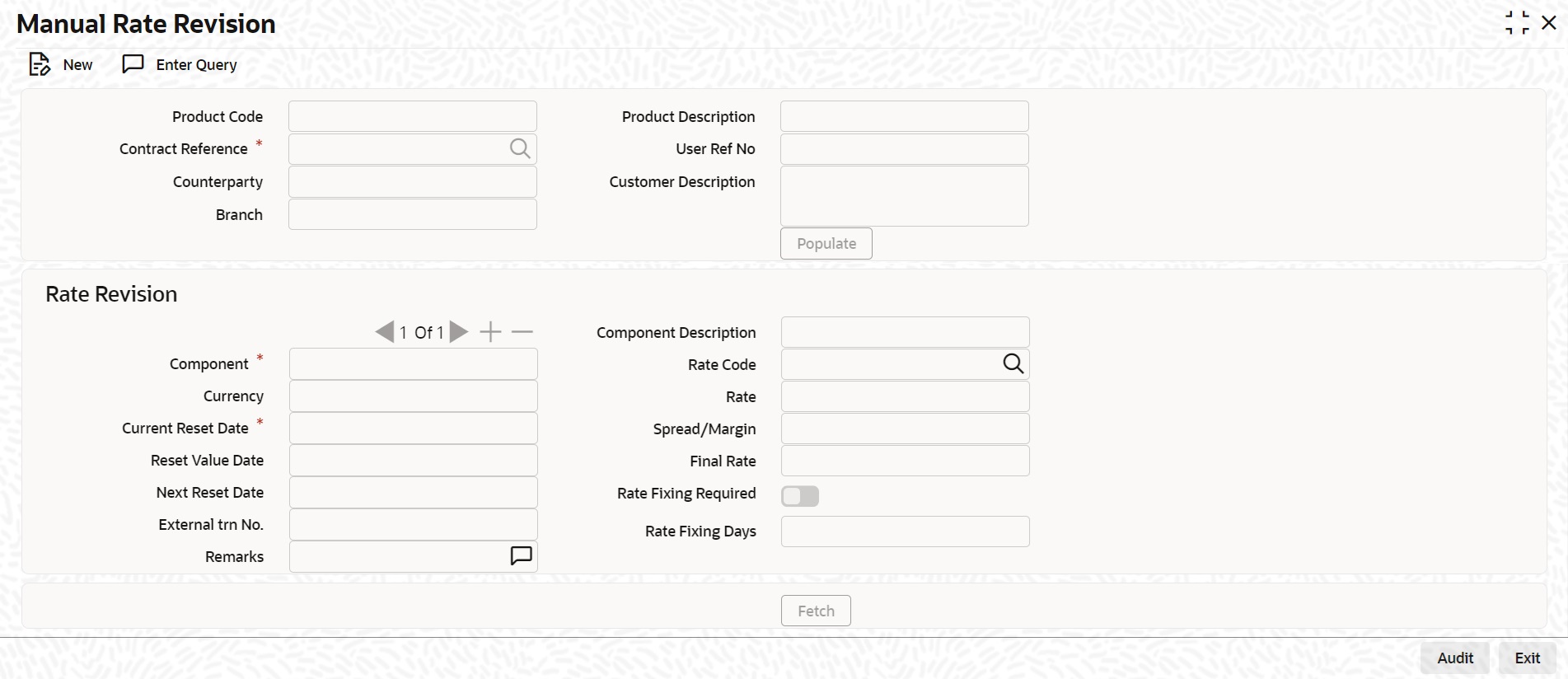The width and height of the screenshot is (1568, 679).
Task: Click into the Component field
Action: click(x=413, y=363)
